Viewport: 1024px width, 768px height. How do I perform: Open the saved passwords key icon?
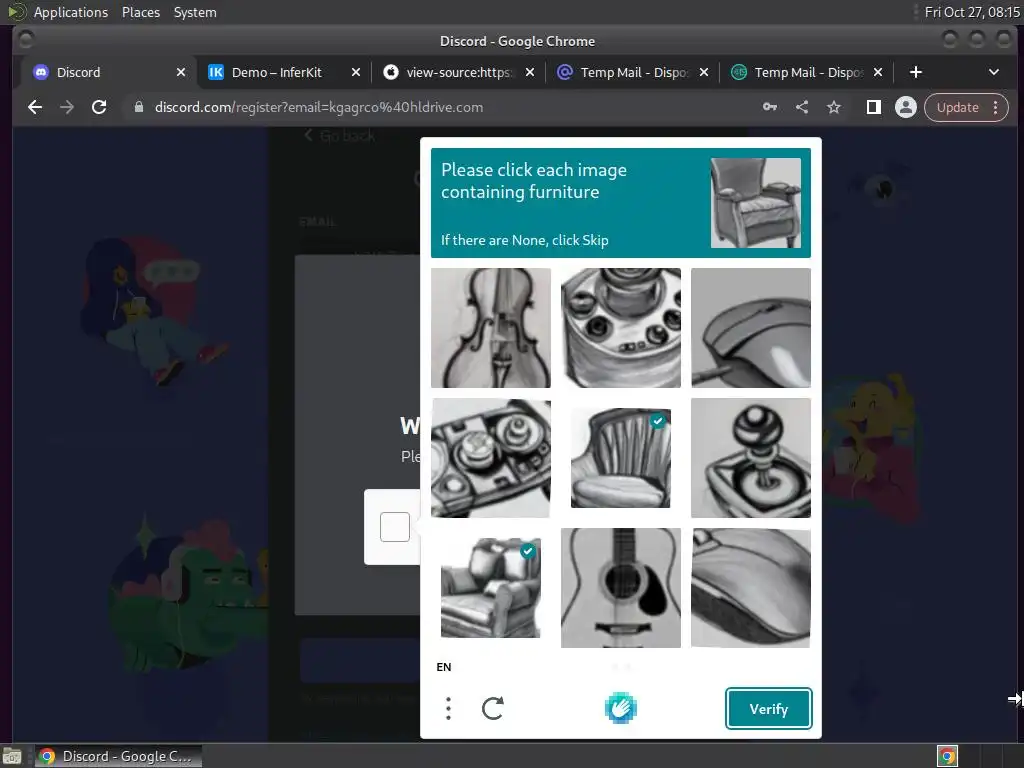(x=770, y=107)
